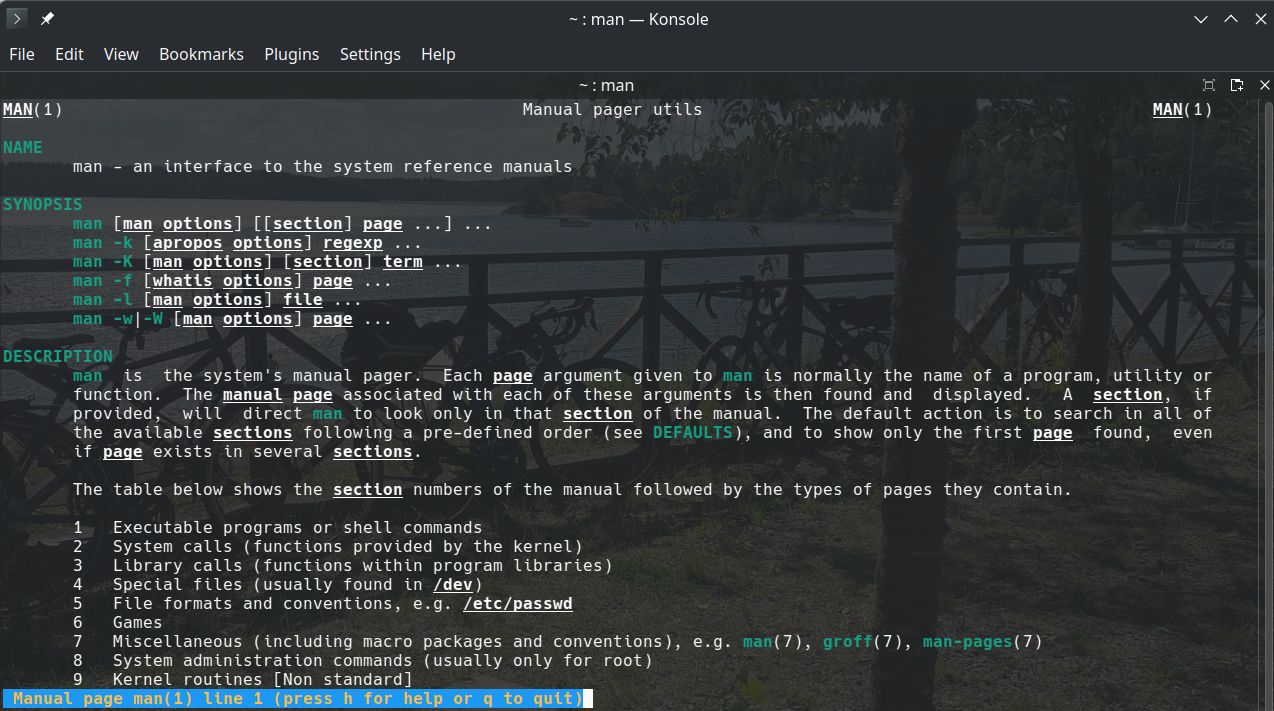The width and height of the screenshot is (1274, 711).
Task: Toggle maximize current terminal view
Action: click(1209, 85)
